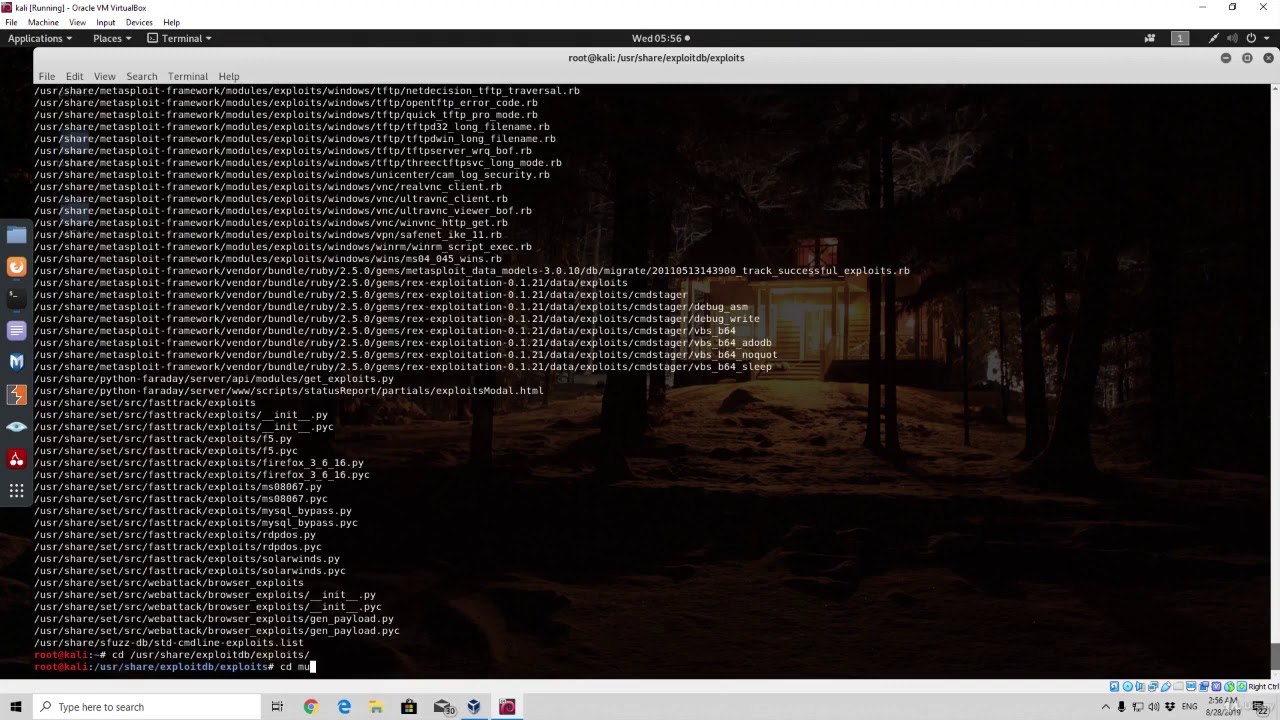The image size is (1280, 720).
Task: Show hidden Windows tray icons
Action: point(1106,707)
